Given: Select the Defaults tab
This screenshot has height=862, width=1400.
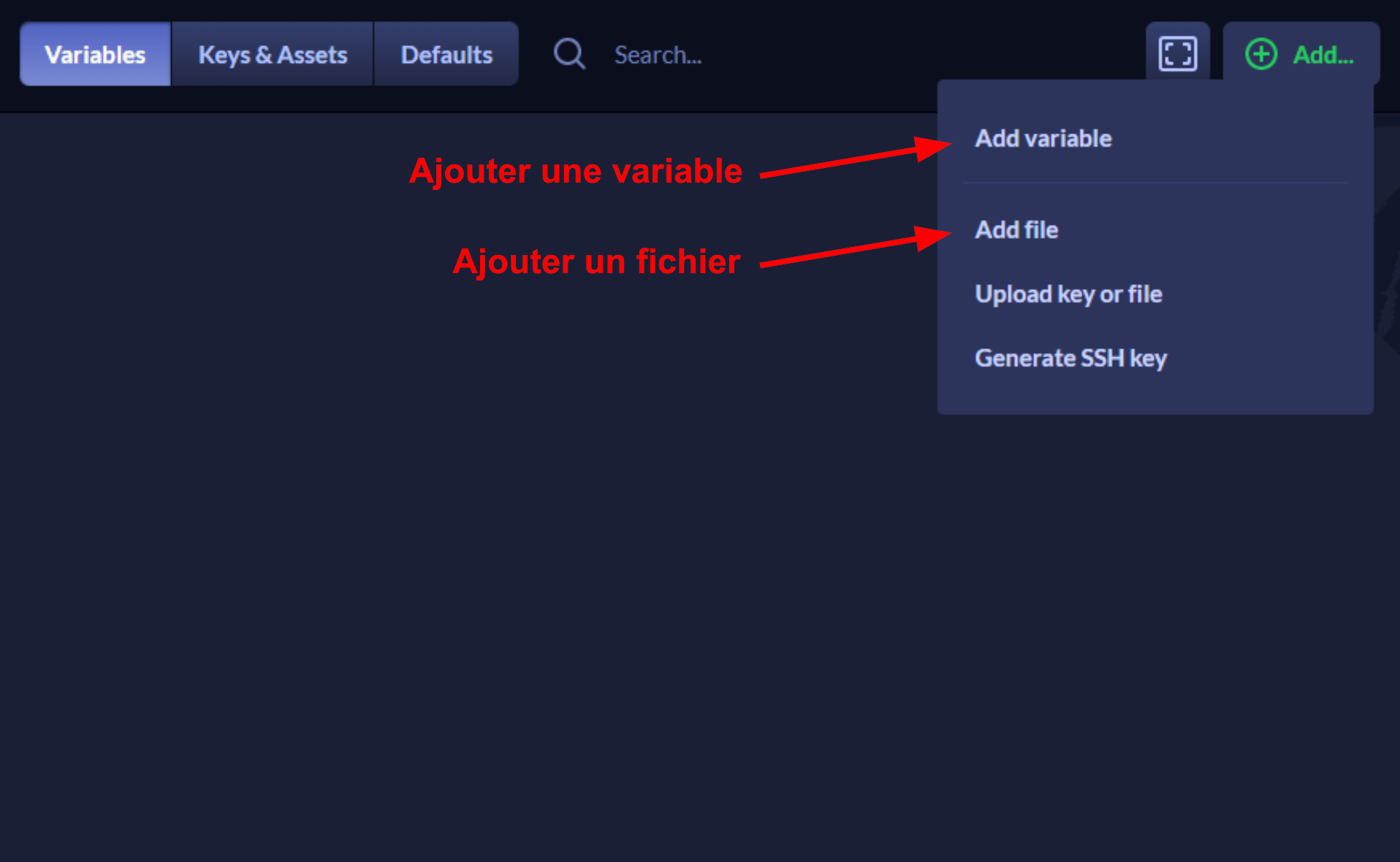Looking at the screenshot, I should pyautogui.click(x=446, y=55).
